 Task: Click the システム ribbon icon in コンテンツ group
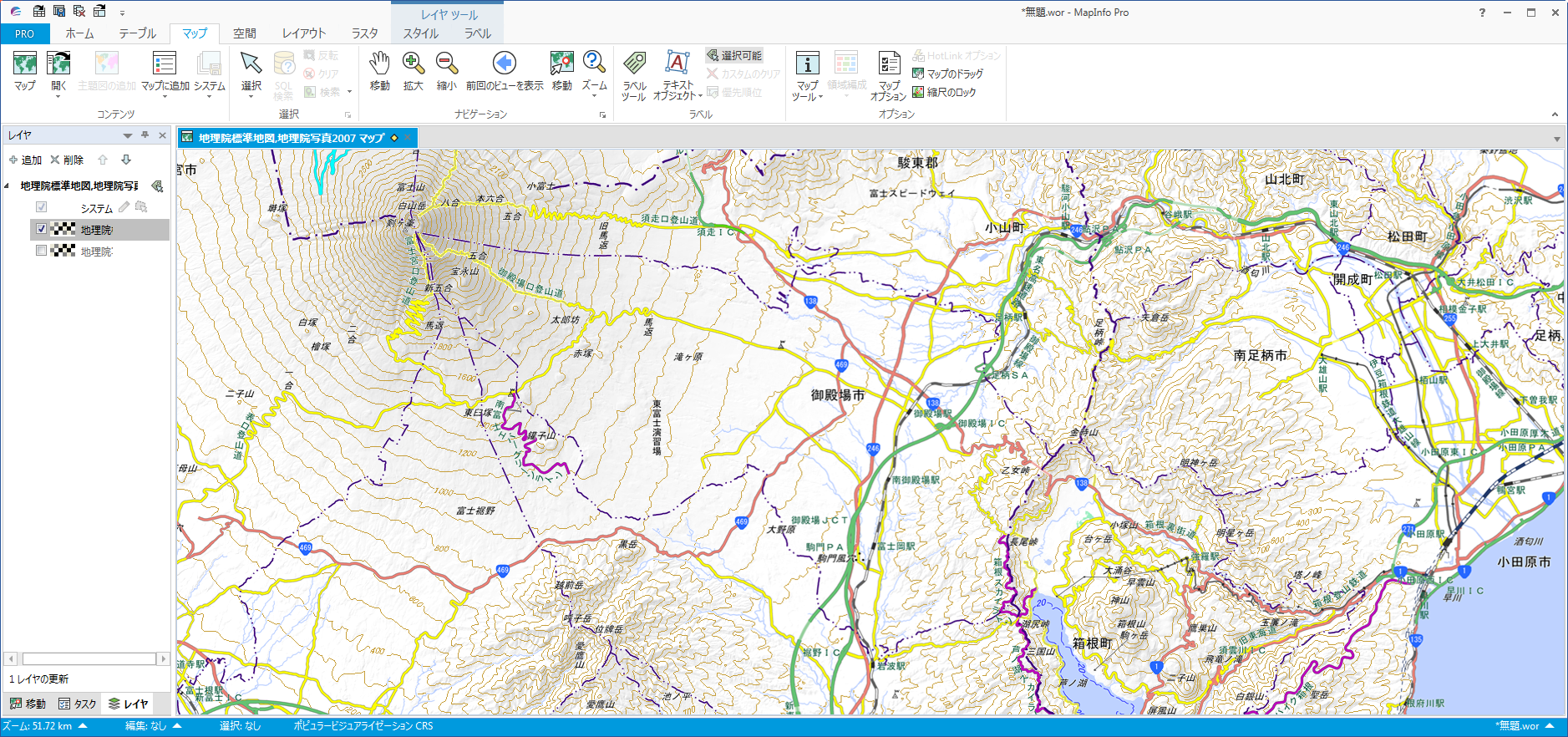pyautogui.click(x=209, y=64)
